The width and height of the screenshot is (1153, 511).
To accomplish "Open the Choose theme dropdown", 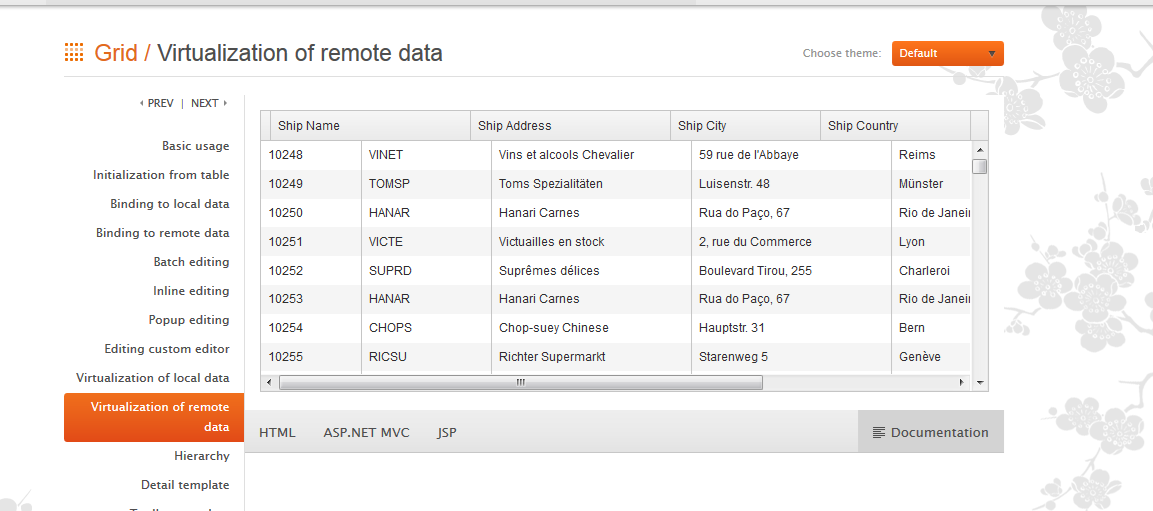I will [x=947, y=53].
